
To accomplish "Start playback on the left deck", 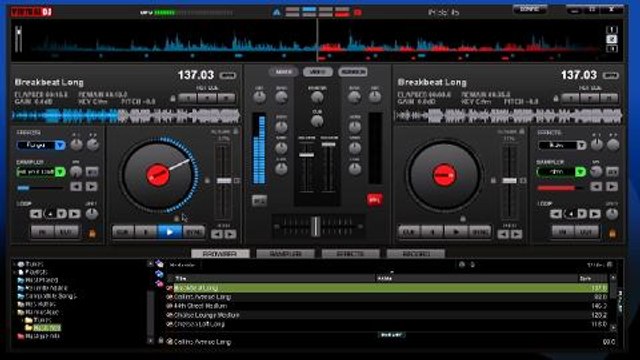I will coord(170,232).
